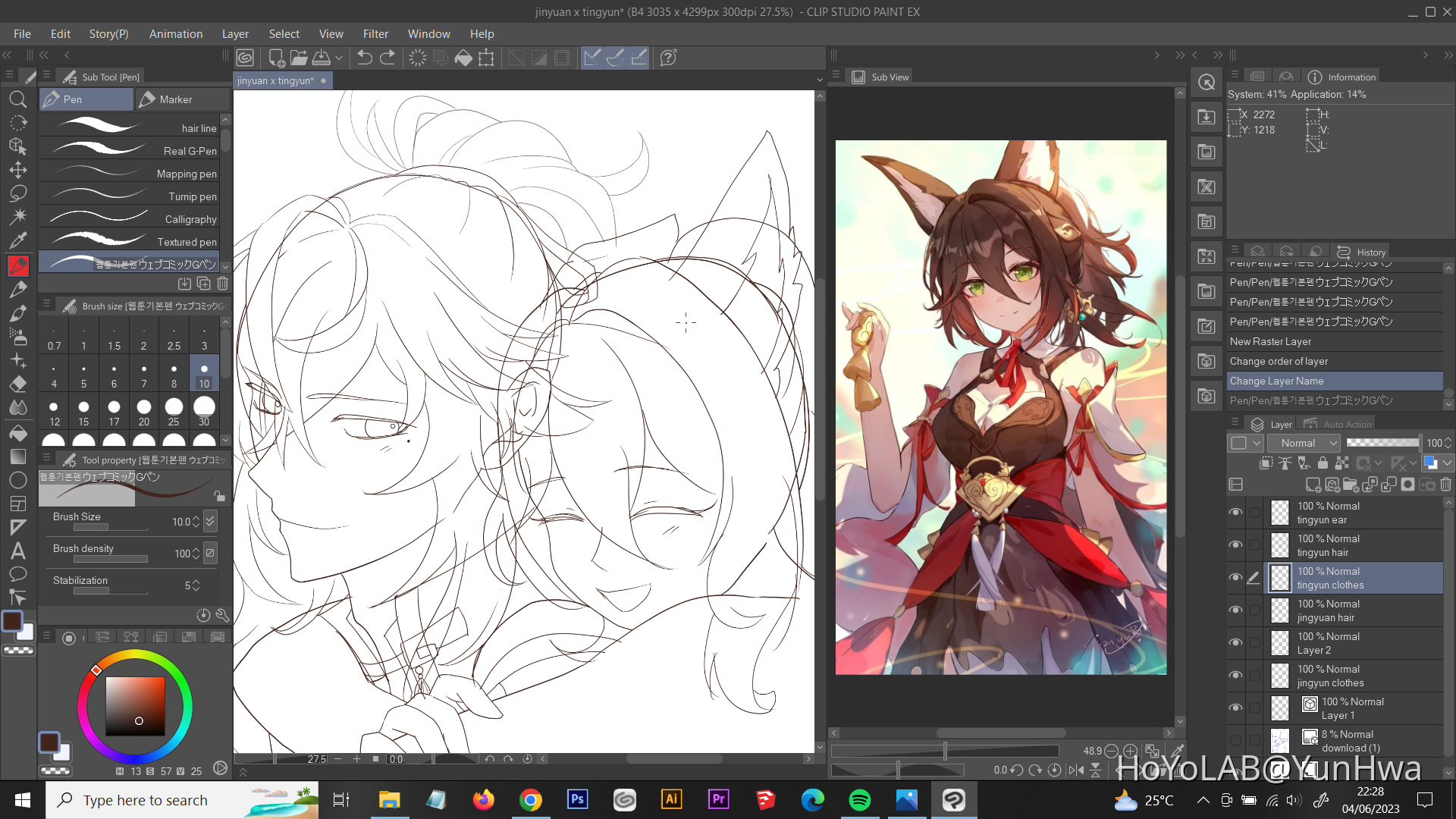Viewport: 1456px width, 819px height.
Task: Select the Real G-Pen brush preset
Action: pos(129,151)
